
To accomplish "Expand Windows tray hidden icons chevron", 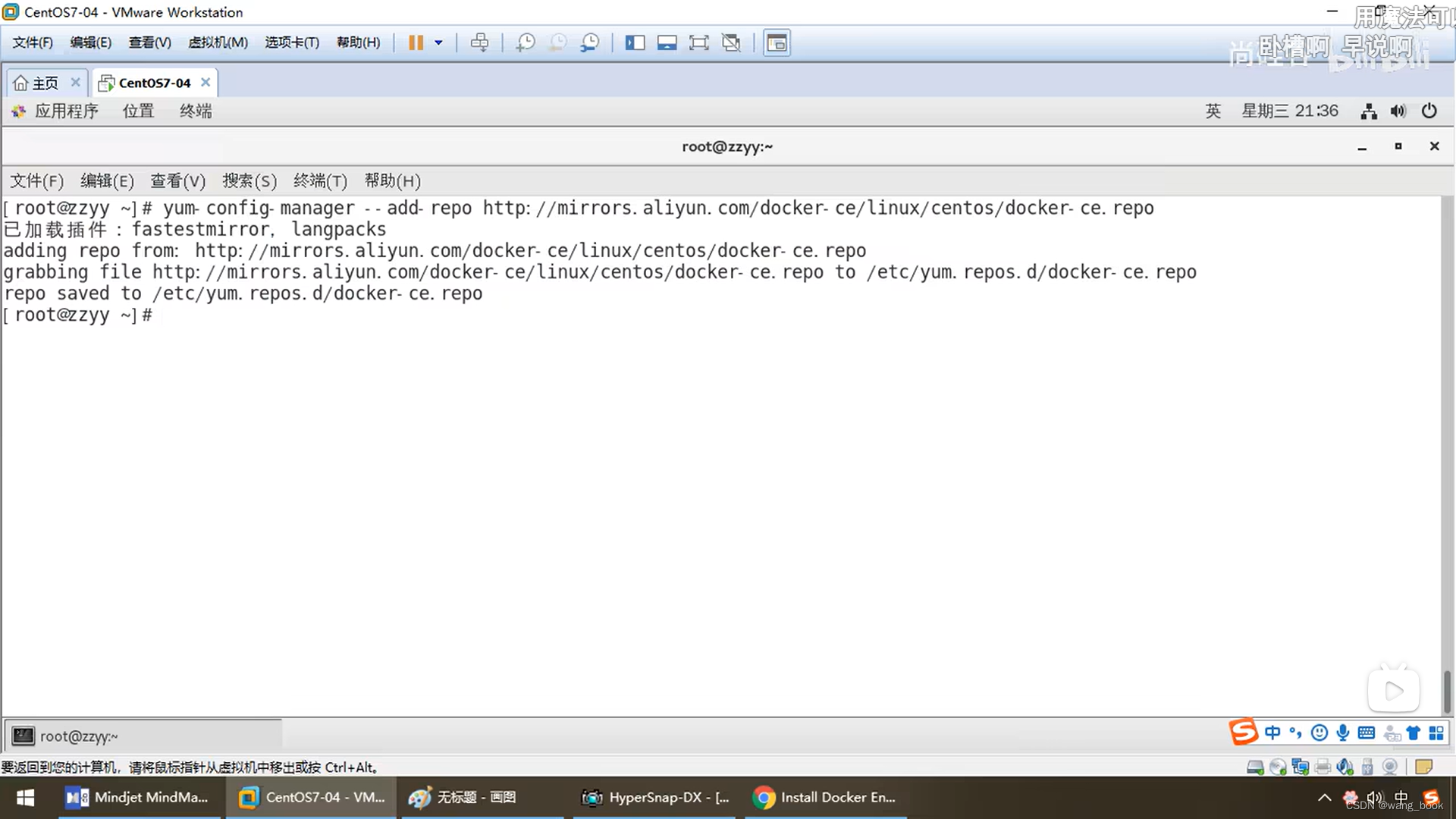I will click(x=1324, y=798).
